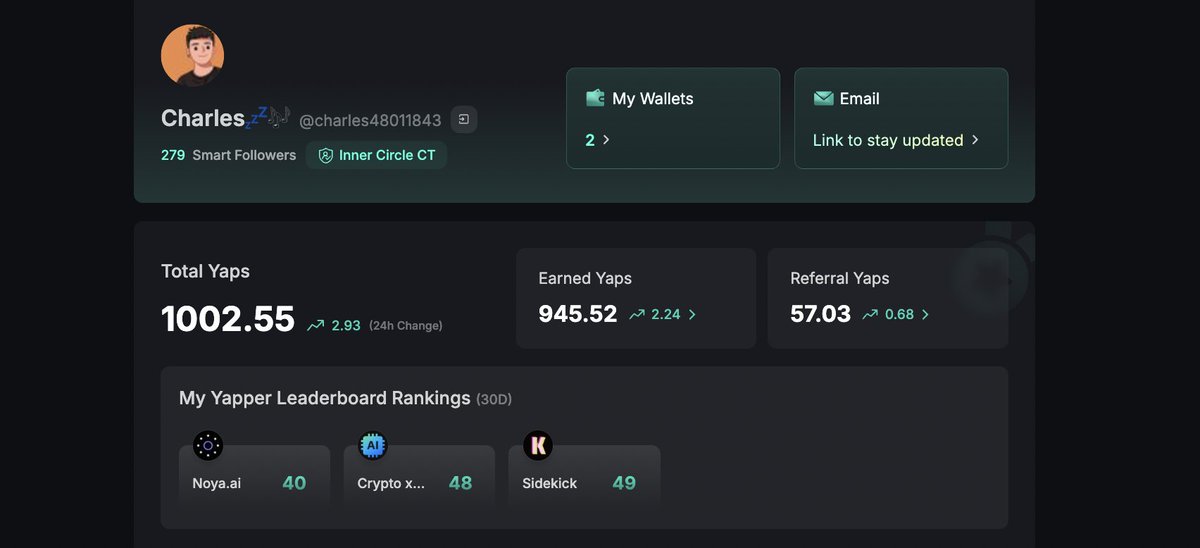Click Charles's profile avatar picture
The width and height of the screenshot is (1200, 548).
pyautogui.click(x=192, y=56)
